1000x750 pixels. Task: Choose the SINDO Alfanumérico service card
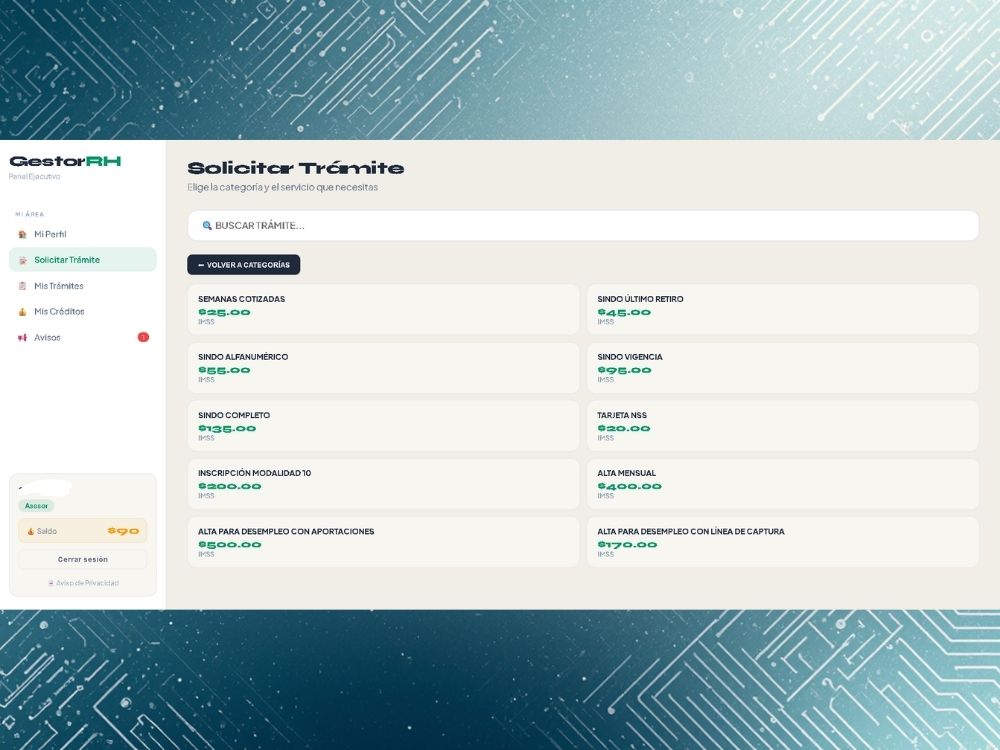(383, 367)
